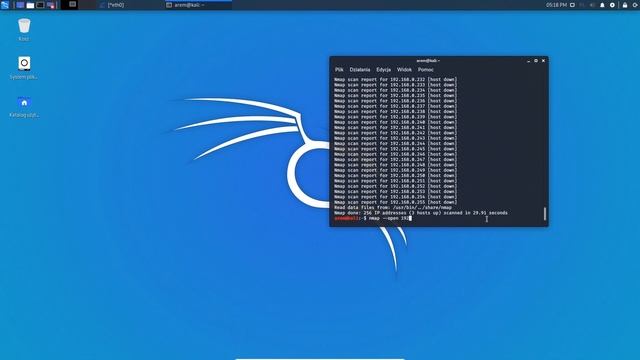This screenshot has width=640, height=360.
Task: Open the Trash (Kosz) desktop icon
Action: pos(24,29)
